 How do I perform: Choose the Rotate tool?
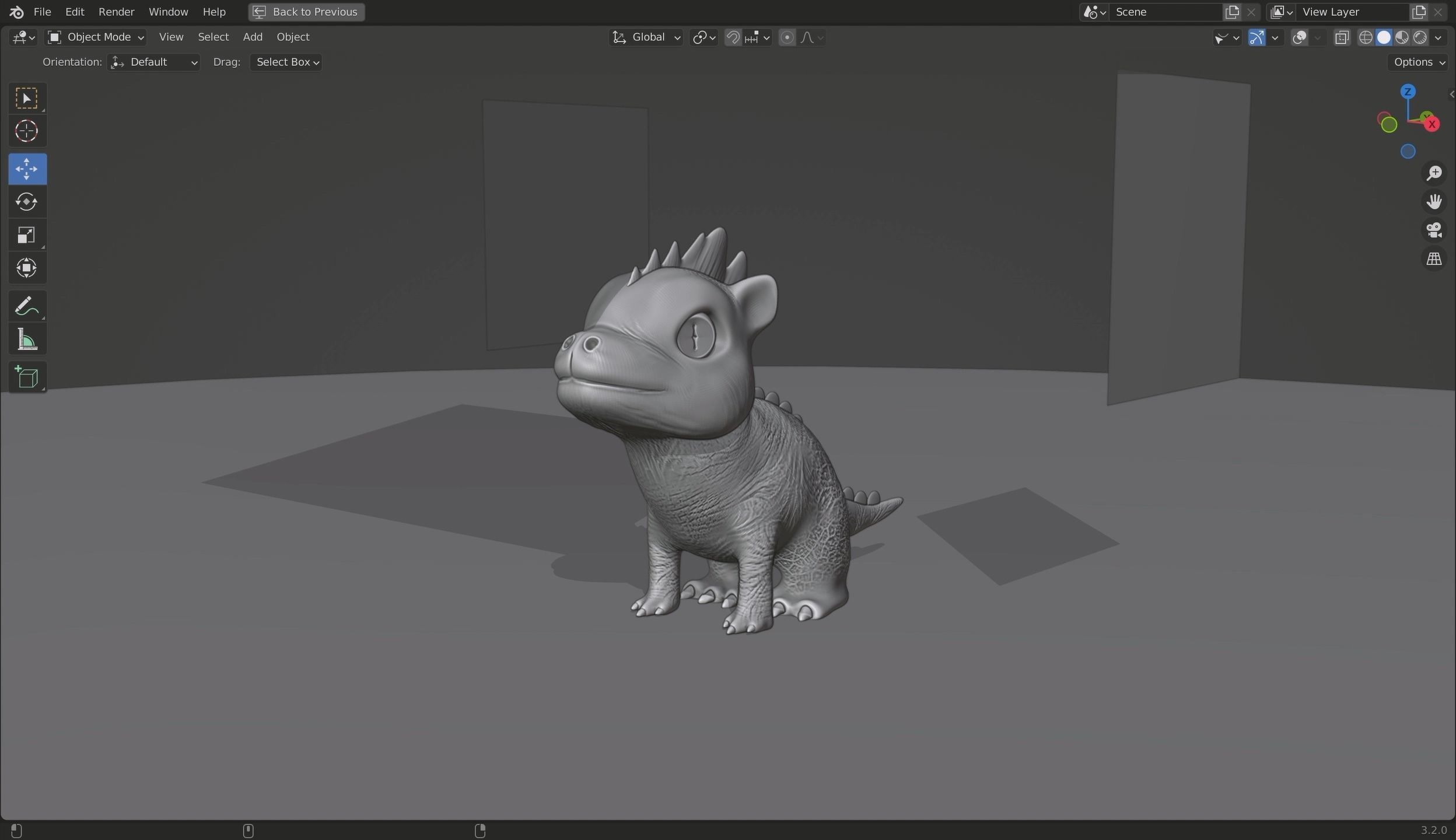coord(27,202)
